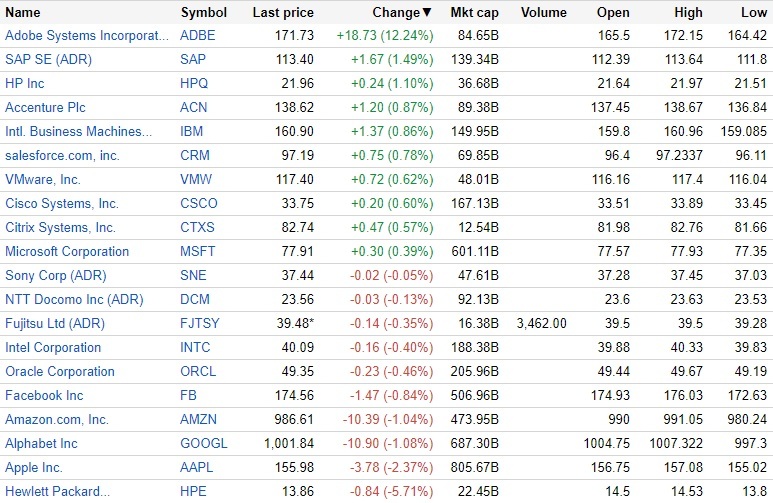Open the Intel Corporation link
The image size is (773, 503).
(53, 347)
